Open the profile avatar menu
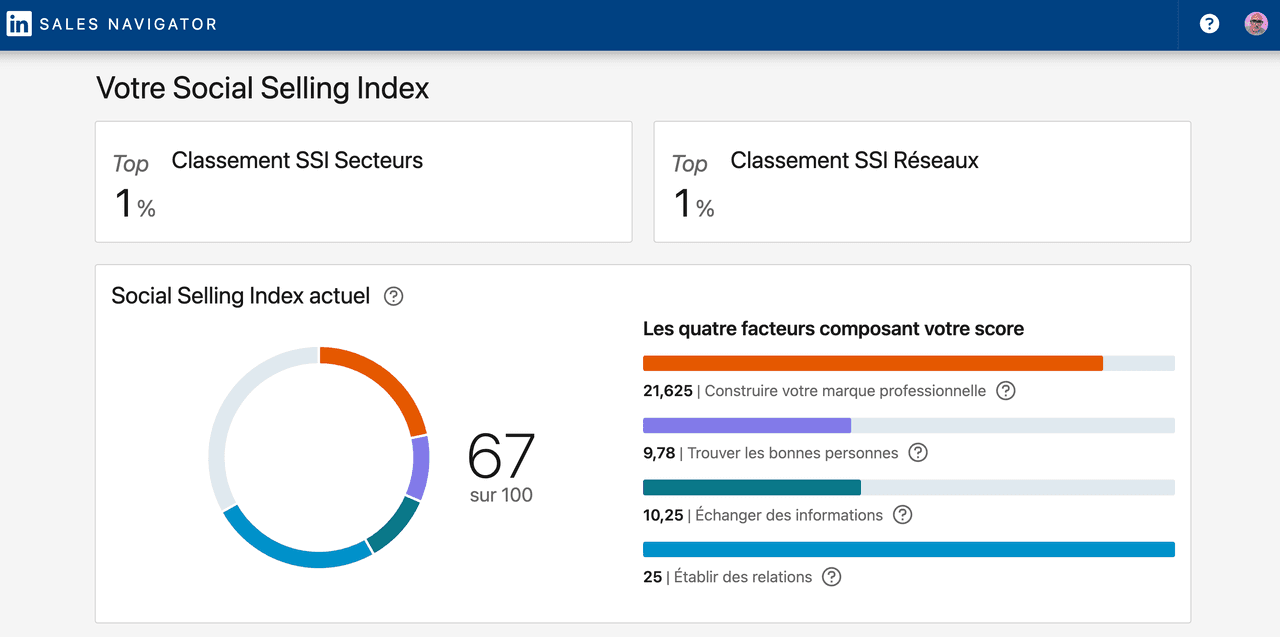Viewport: 1280px width, 637px height. point(1256,24)
